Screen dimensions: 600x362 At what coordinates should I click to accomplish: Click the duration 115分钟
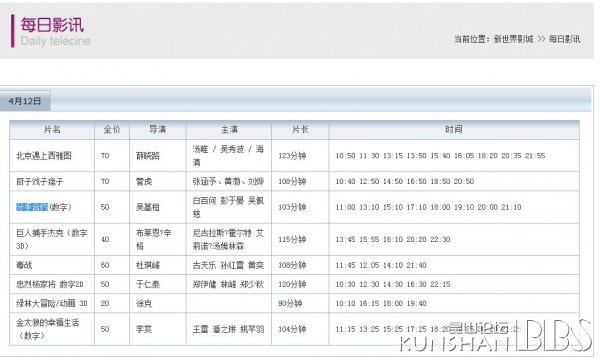tap(292, 239)
